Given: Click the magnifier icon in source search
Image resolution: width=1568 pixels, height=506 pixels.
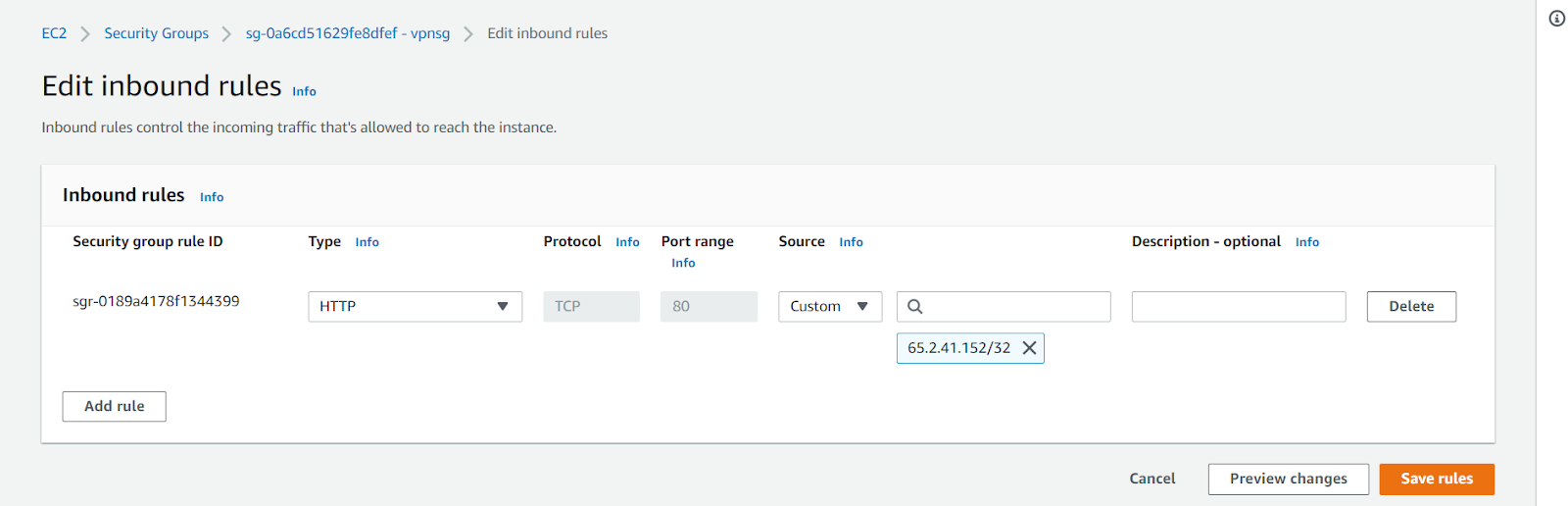Looking at the screenshot, I should [914, 307].
